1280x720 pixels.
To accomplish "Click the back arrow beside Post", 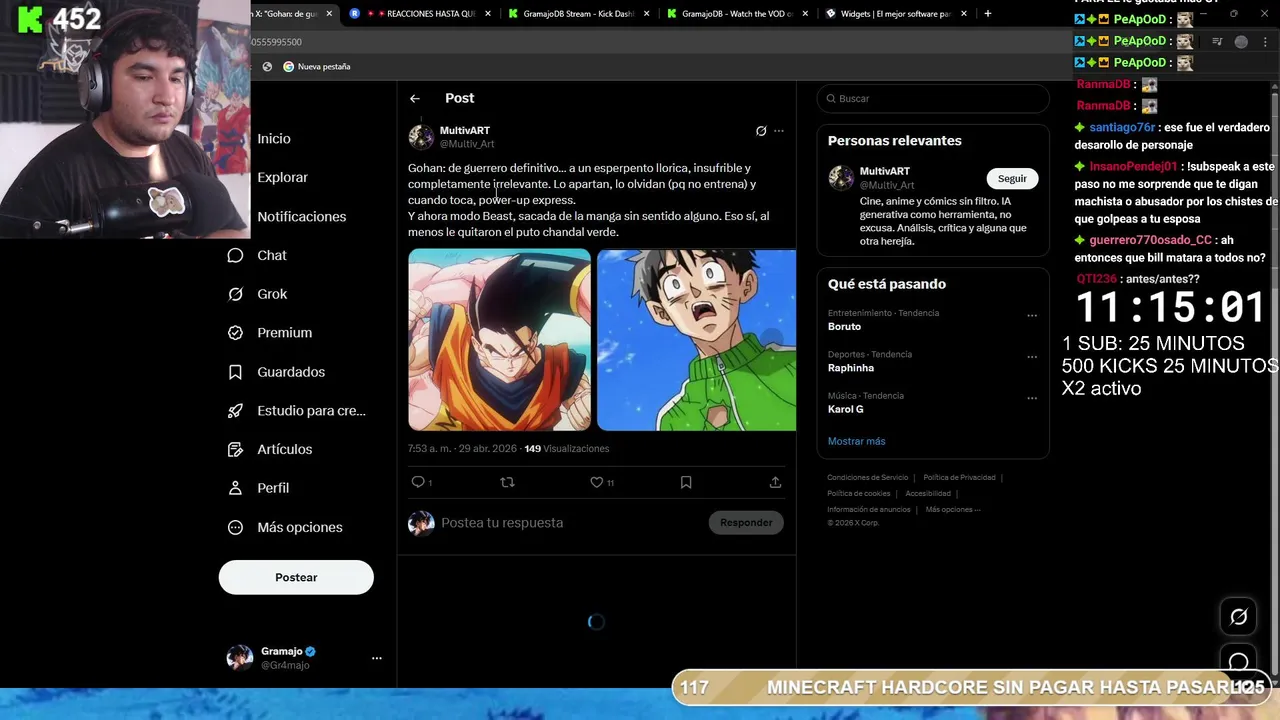I will [415, 98].
